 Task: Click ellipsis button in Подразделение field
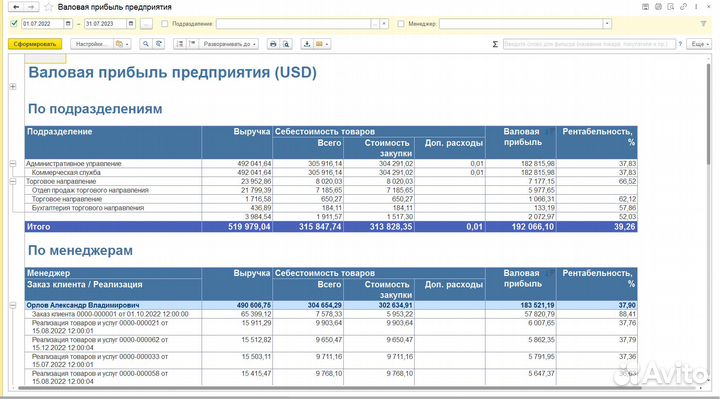click(x=375, y=23)
